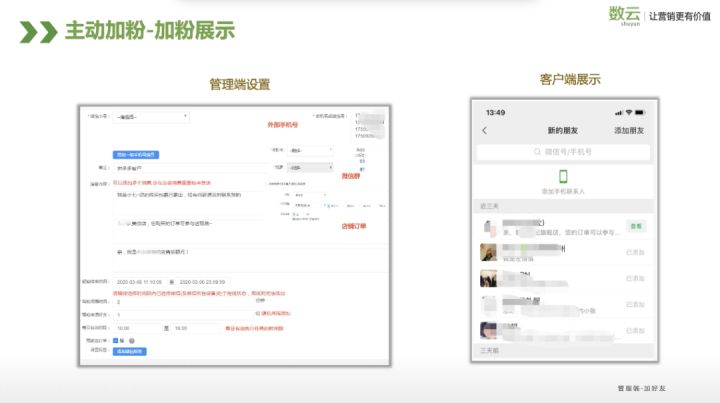The height and width of the screenshot is (403, 720).
Task: Click the green double-arrow icon before the slide title
Action: [x=39, y=32]
